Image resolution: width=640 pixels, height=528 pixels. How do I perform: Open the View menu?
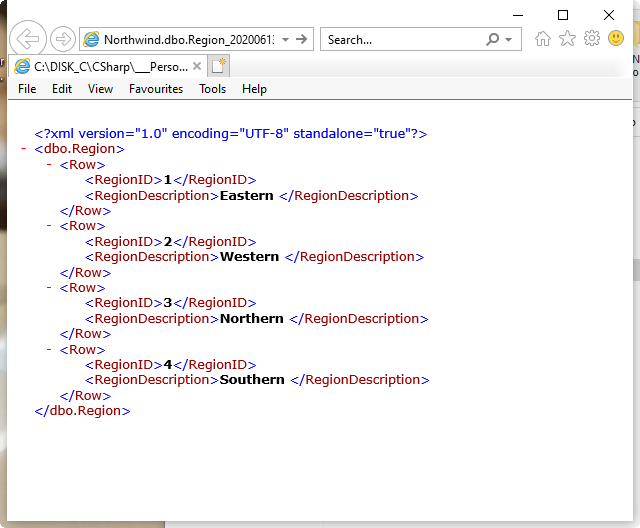[100, 89]
